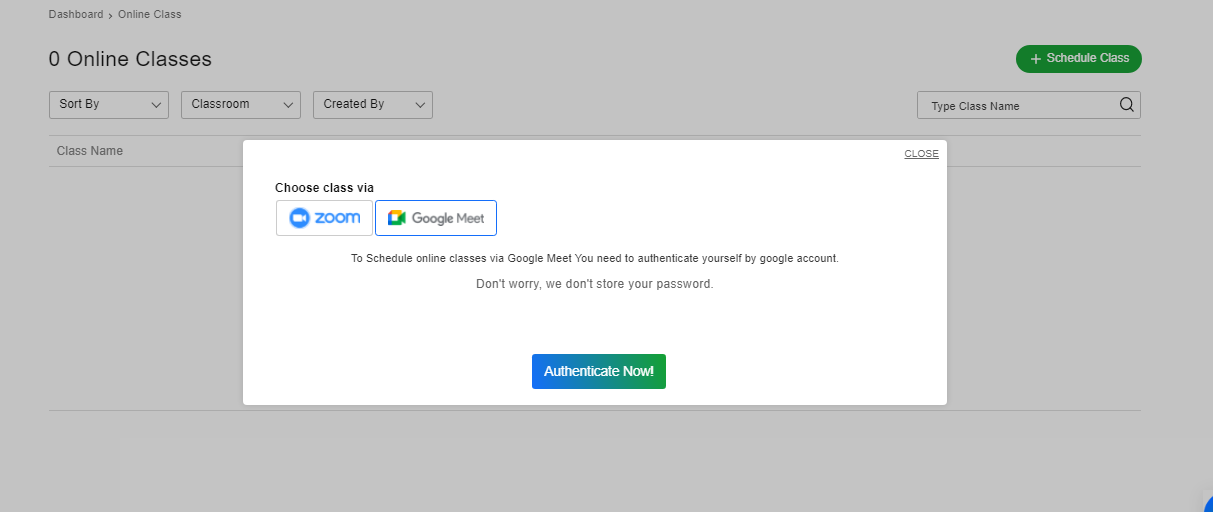The image size is (1213, 512).
Task: Open the Classroom filter dropdown
Action: click(x=241, y=105)
